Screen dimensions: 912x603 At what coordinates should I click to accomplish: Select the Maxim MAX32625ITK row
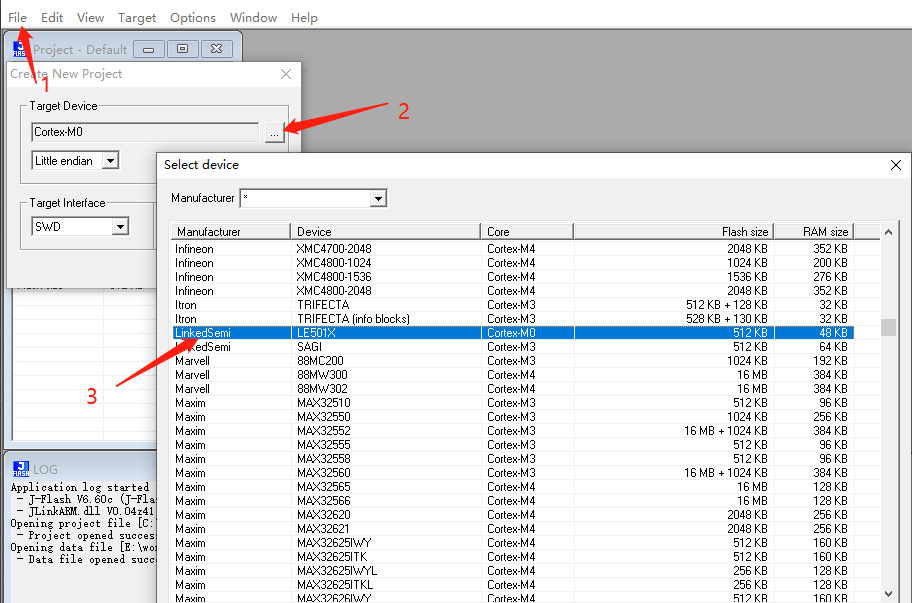(514, 556)
